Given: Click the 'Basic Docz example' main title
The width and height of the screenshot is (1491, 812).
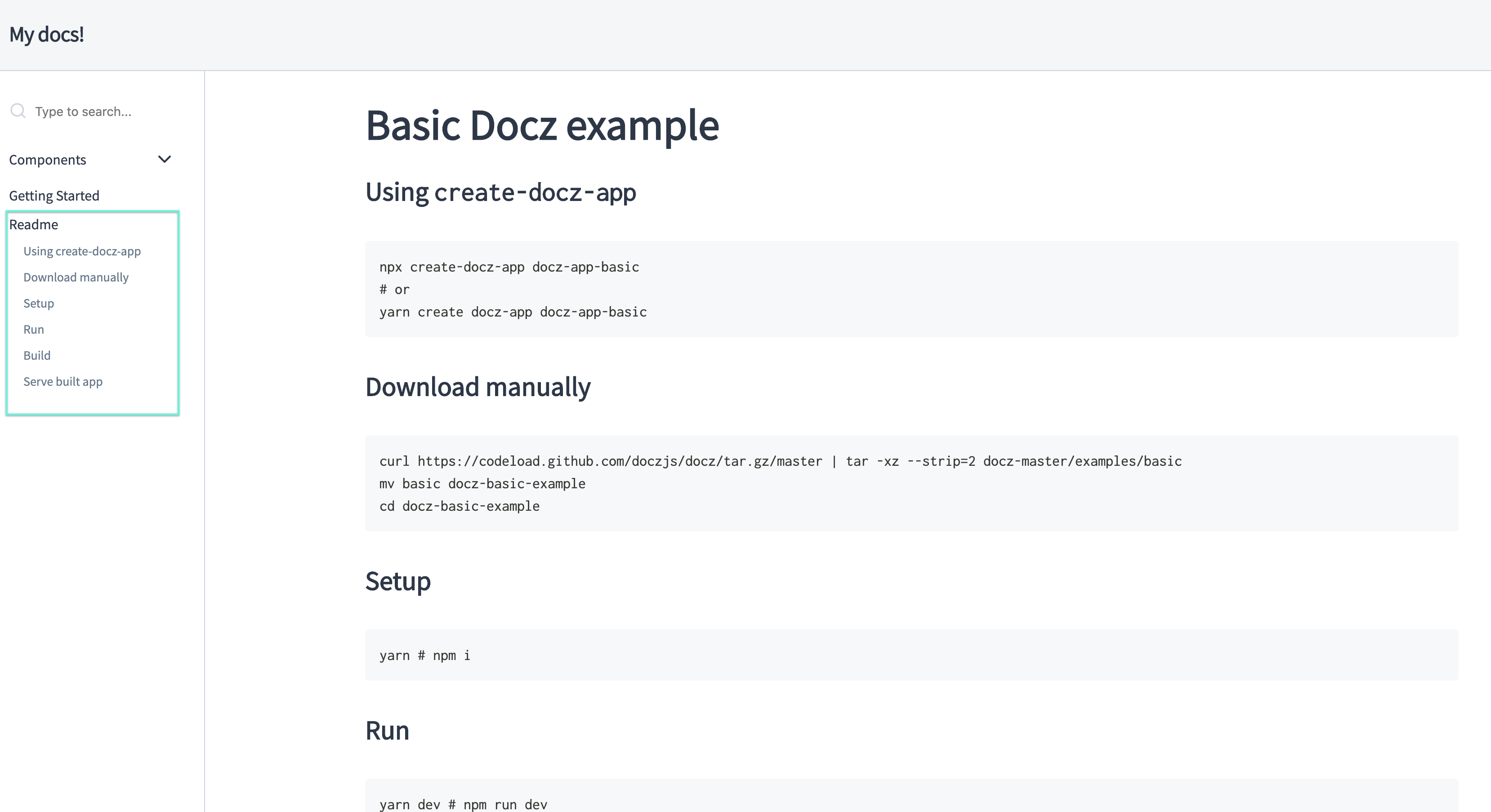Looking at the screenshot, I should (x=542, y=125).
